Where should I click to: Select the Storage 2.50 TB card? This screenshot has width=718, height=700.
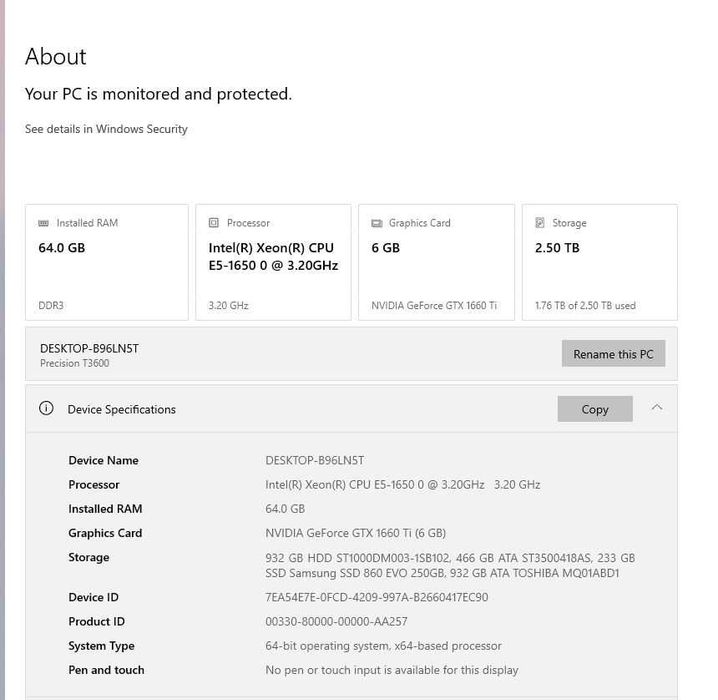[600, 262]
